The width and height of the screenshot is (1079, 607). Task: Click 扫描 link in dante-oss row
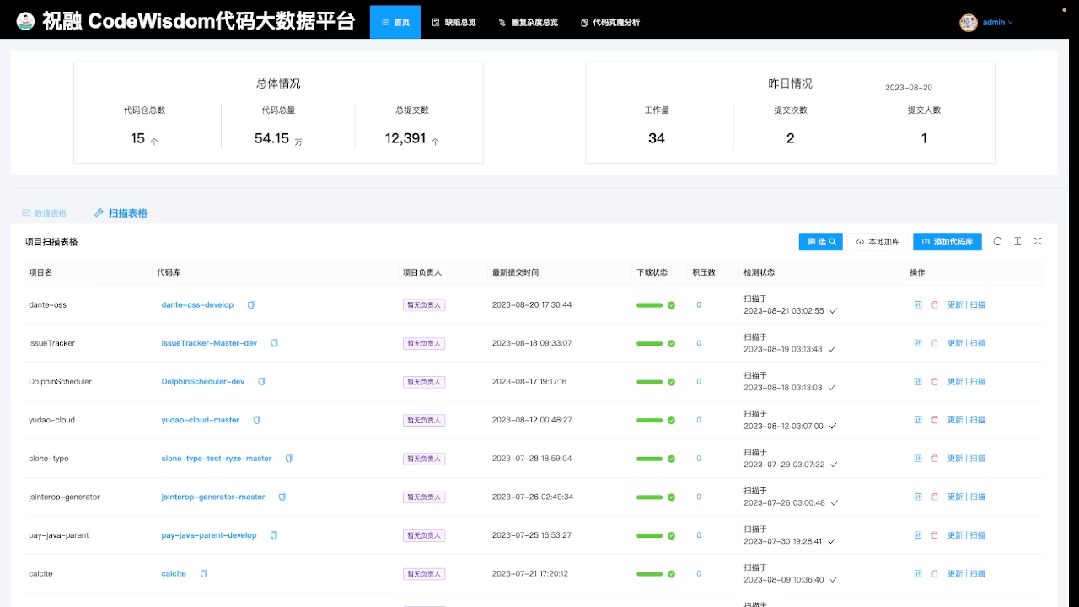click(977, 305)
